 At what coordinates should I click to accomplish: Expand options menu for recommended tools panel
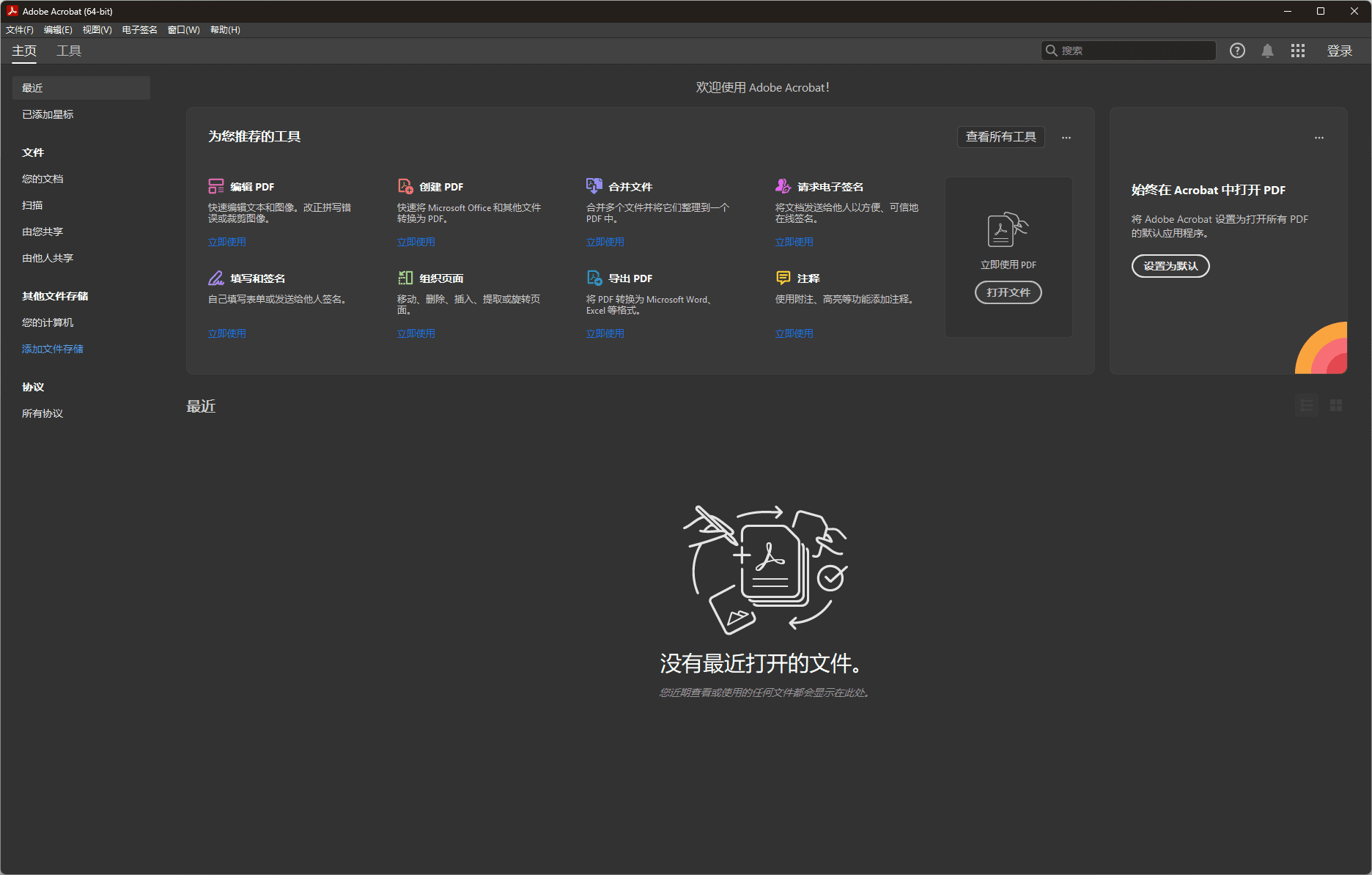pyautogui.click(x=1066, y=137)
